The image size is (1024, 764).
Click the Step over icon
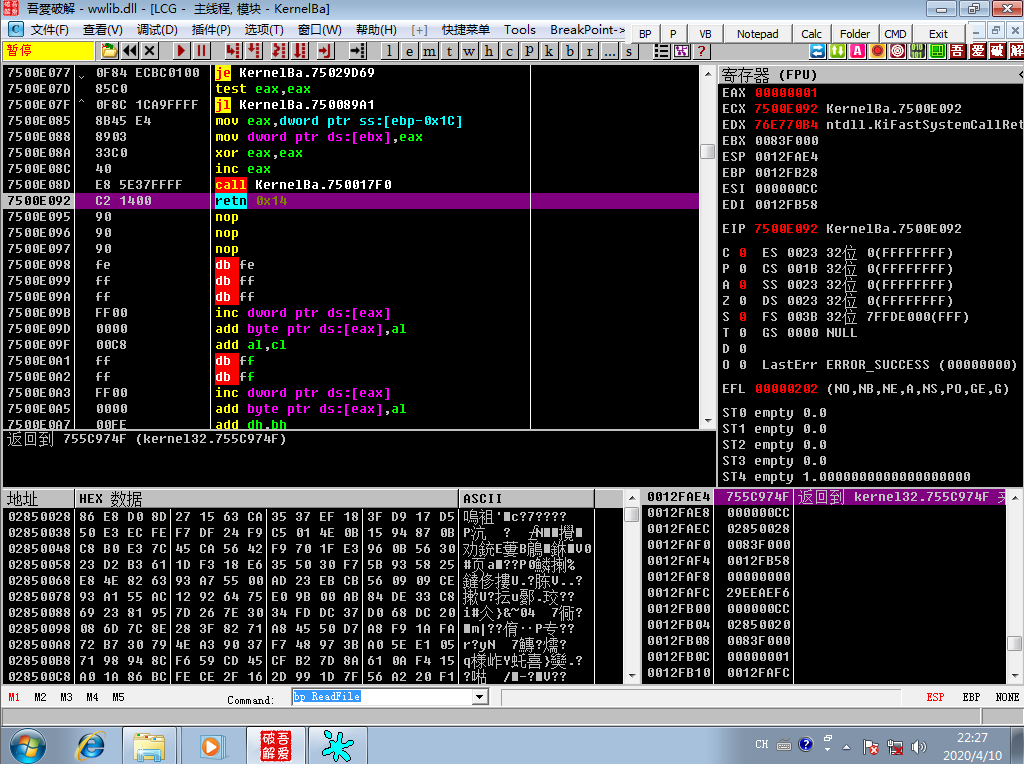pos(253,51)
